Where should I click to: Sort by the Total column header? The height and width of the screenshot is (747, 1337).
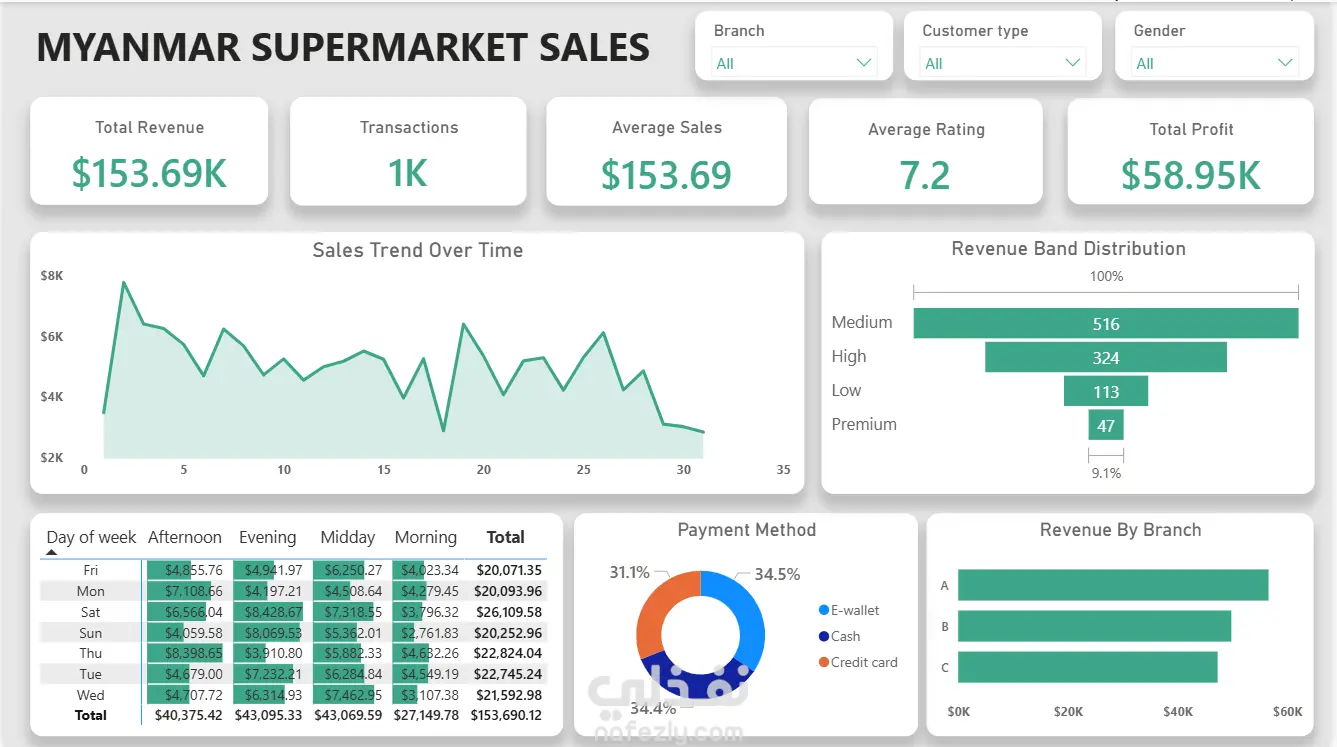[505, 537]
